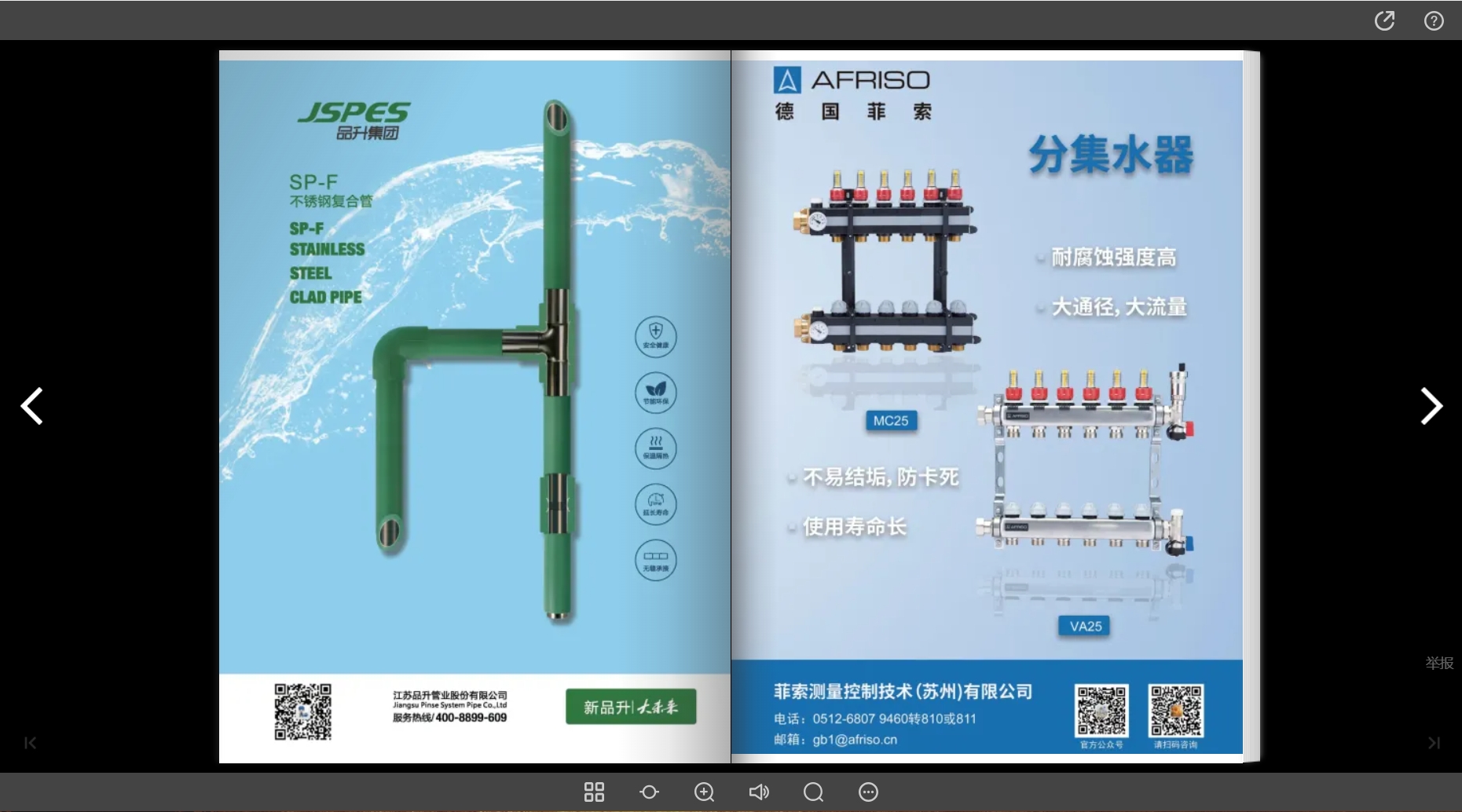
Task: Click the 安全健康 shield feature icon
Action: pyautogui.click(x=656, y=336)
